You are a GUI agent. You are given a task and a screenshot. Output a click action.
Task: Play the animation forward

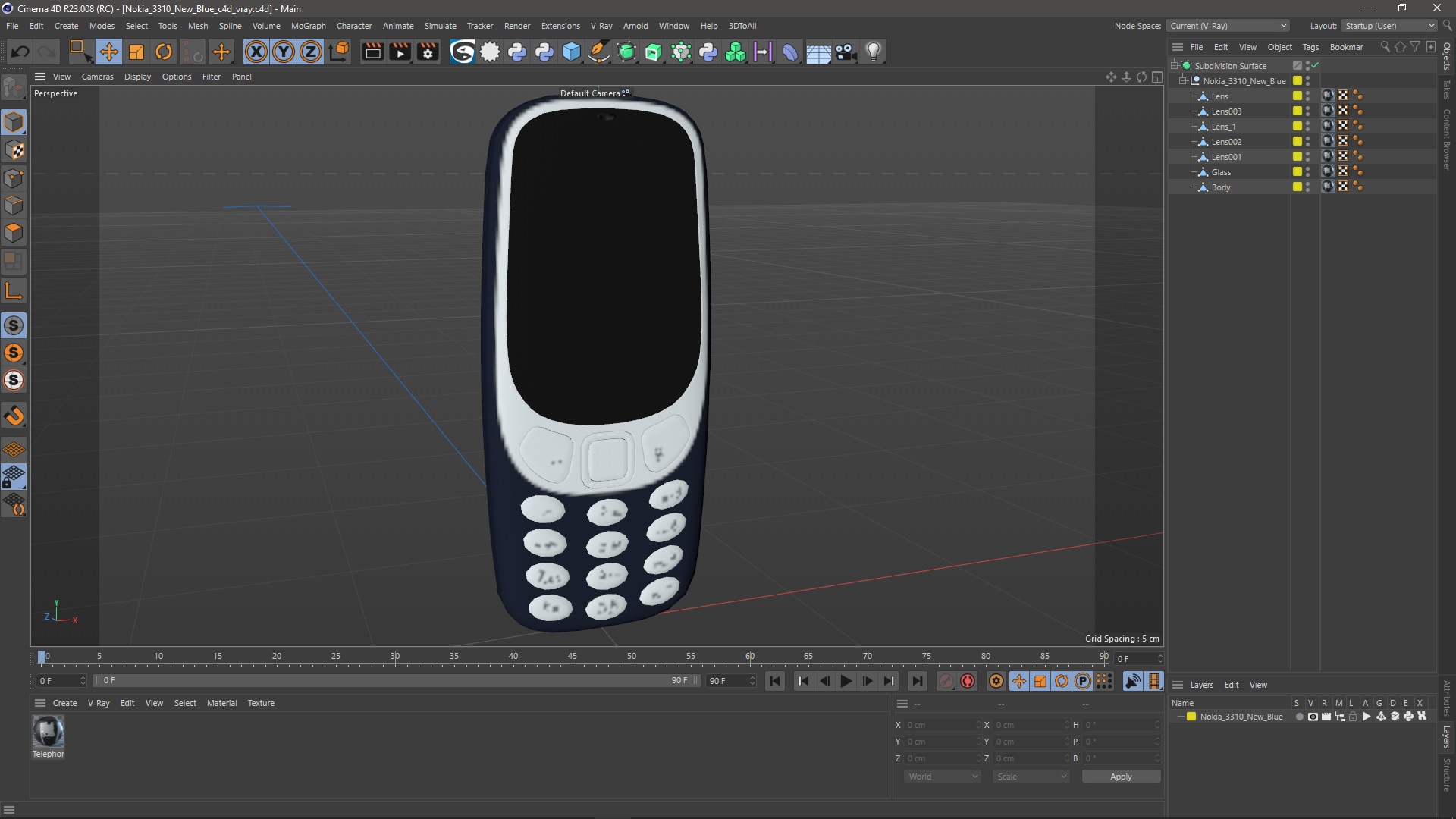pyautogui.click(x=846, y=681)
